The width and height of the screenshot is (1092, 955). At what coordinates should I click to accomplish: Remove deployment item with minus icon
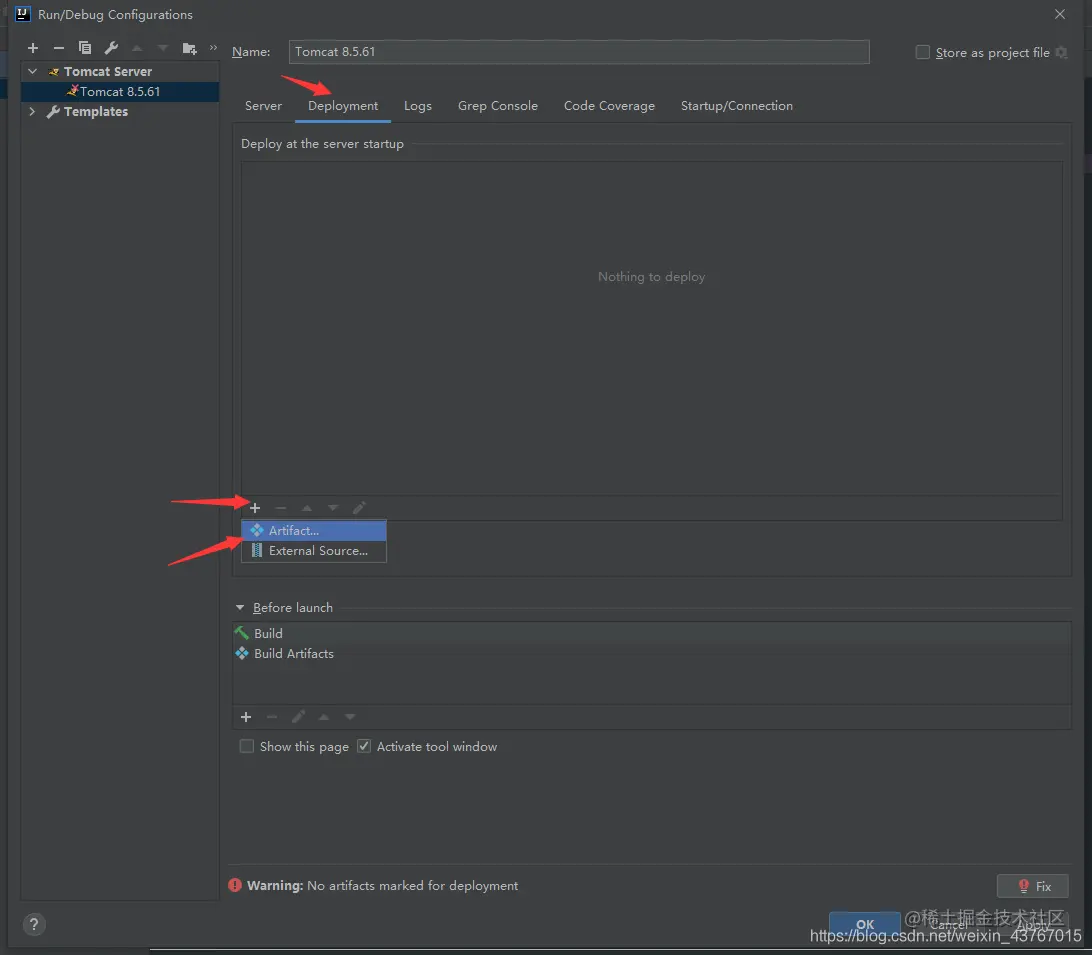[281, 508]
